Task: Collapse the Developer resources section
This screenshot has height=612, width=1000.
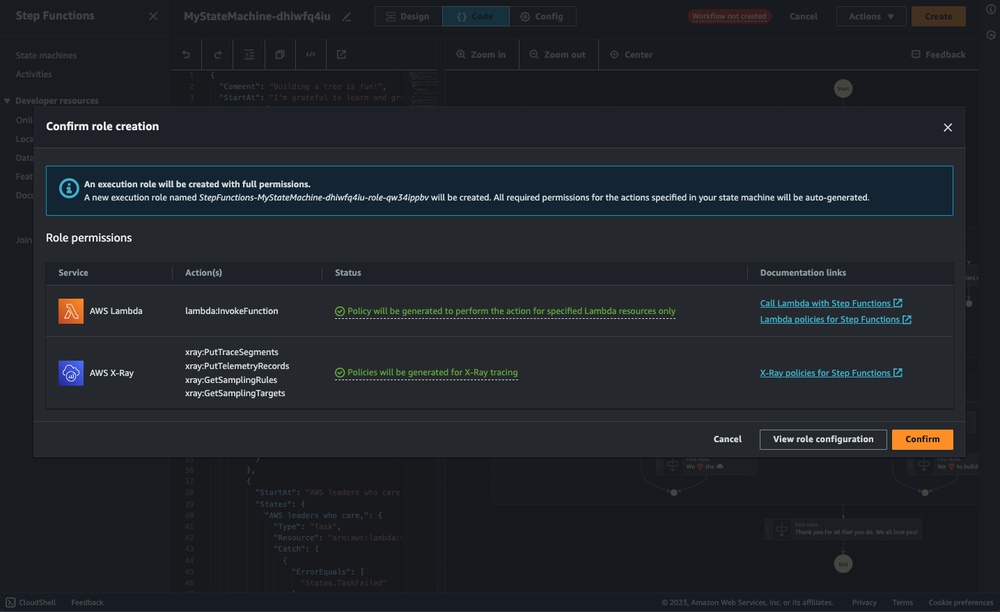Action: click(7, 101)
